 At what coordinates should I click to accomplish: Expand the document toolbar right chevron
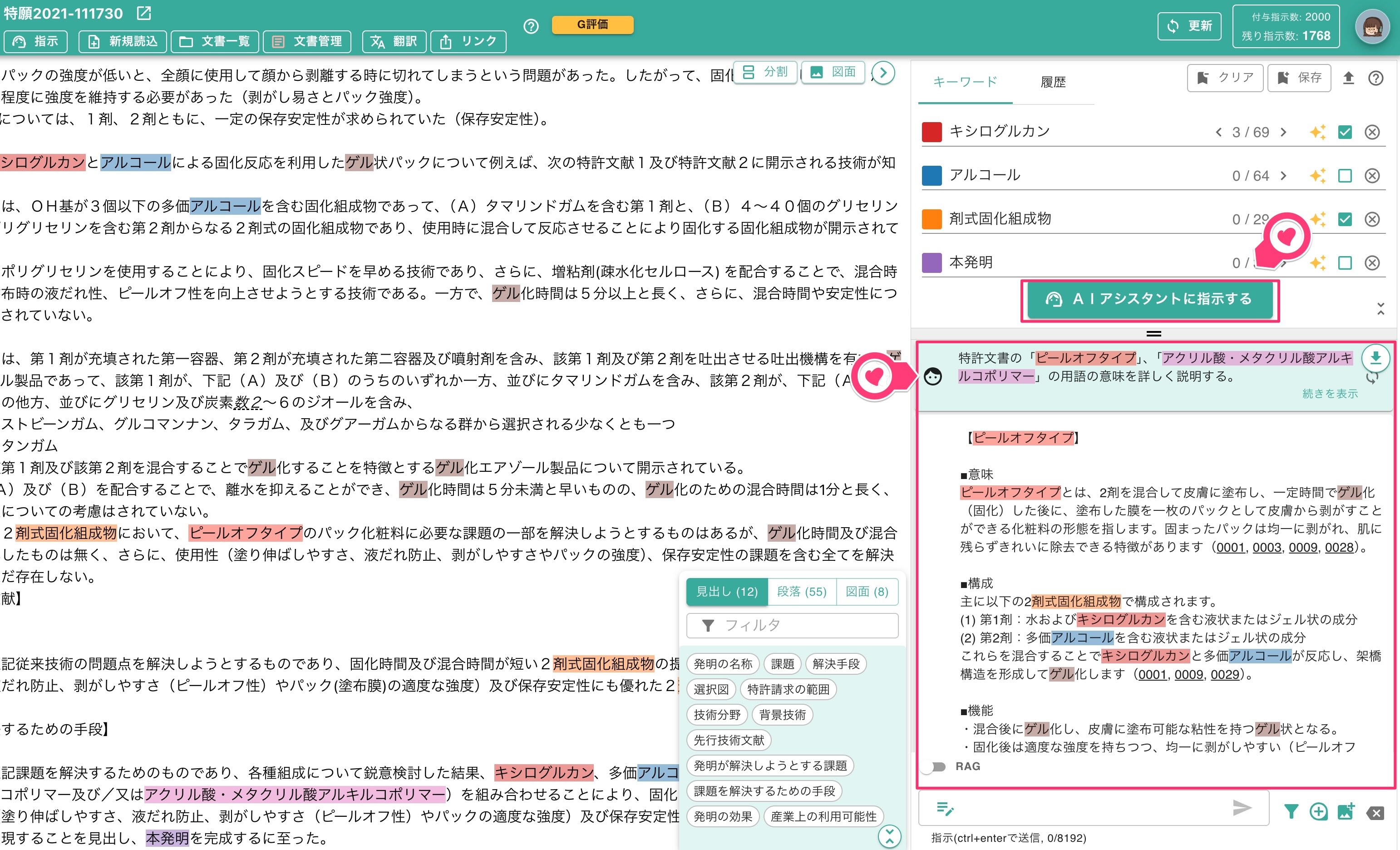tap(883, 73)
